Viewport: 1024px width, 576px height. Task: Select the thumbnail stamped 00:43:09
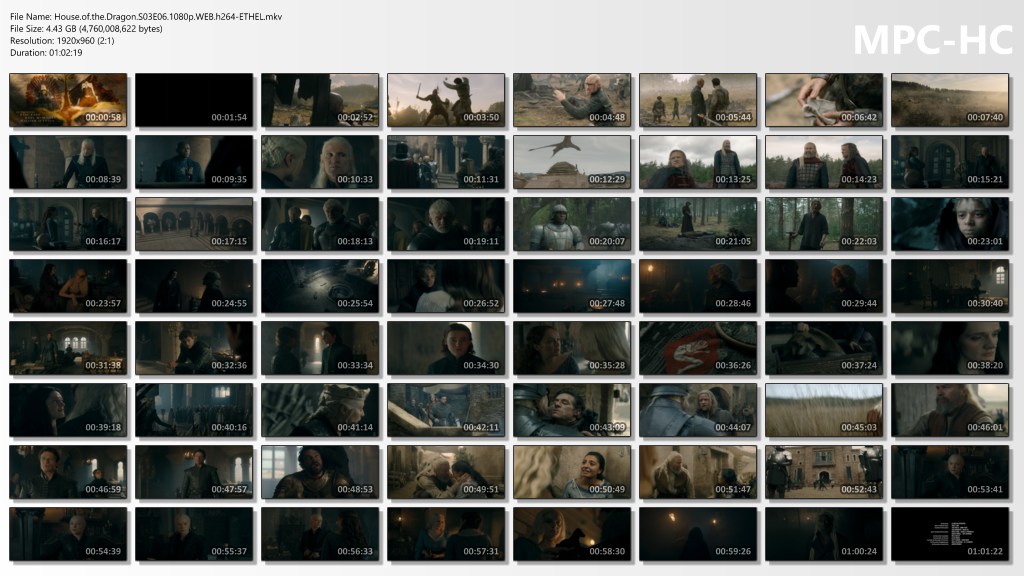(x=572, y=410)
